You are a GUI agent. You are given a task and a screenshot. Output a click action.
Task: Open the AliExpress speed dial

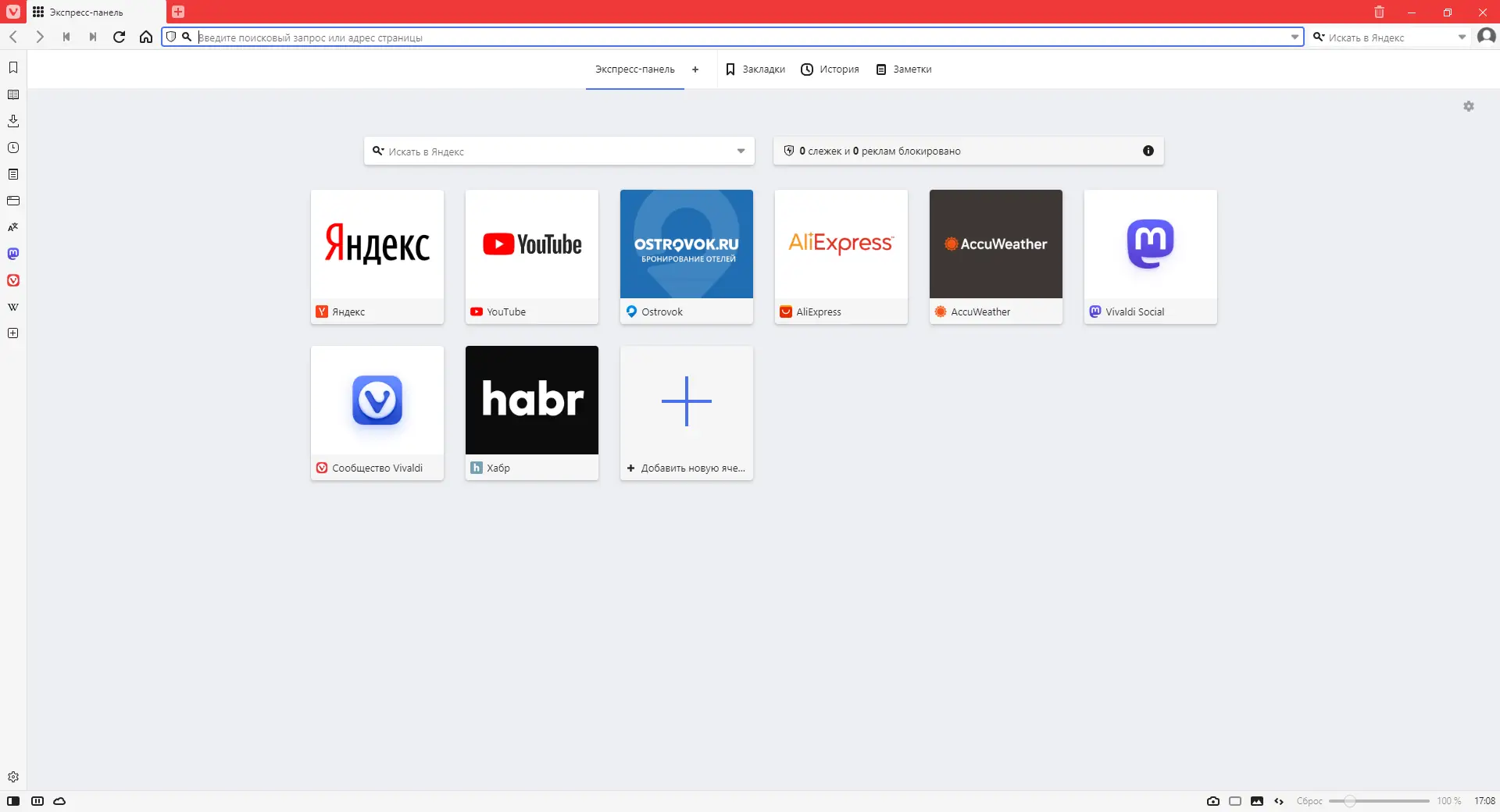click(x=841, y=257)
